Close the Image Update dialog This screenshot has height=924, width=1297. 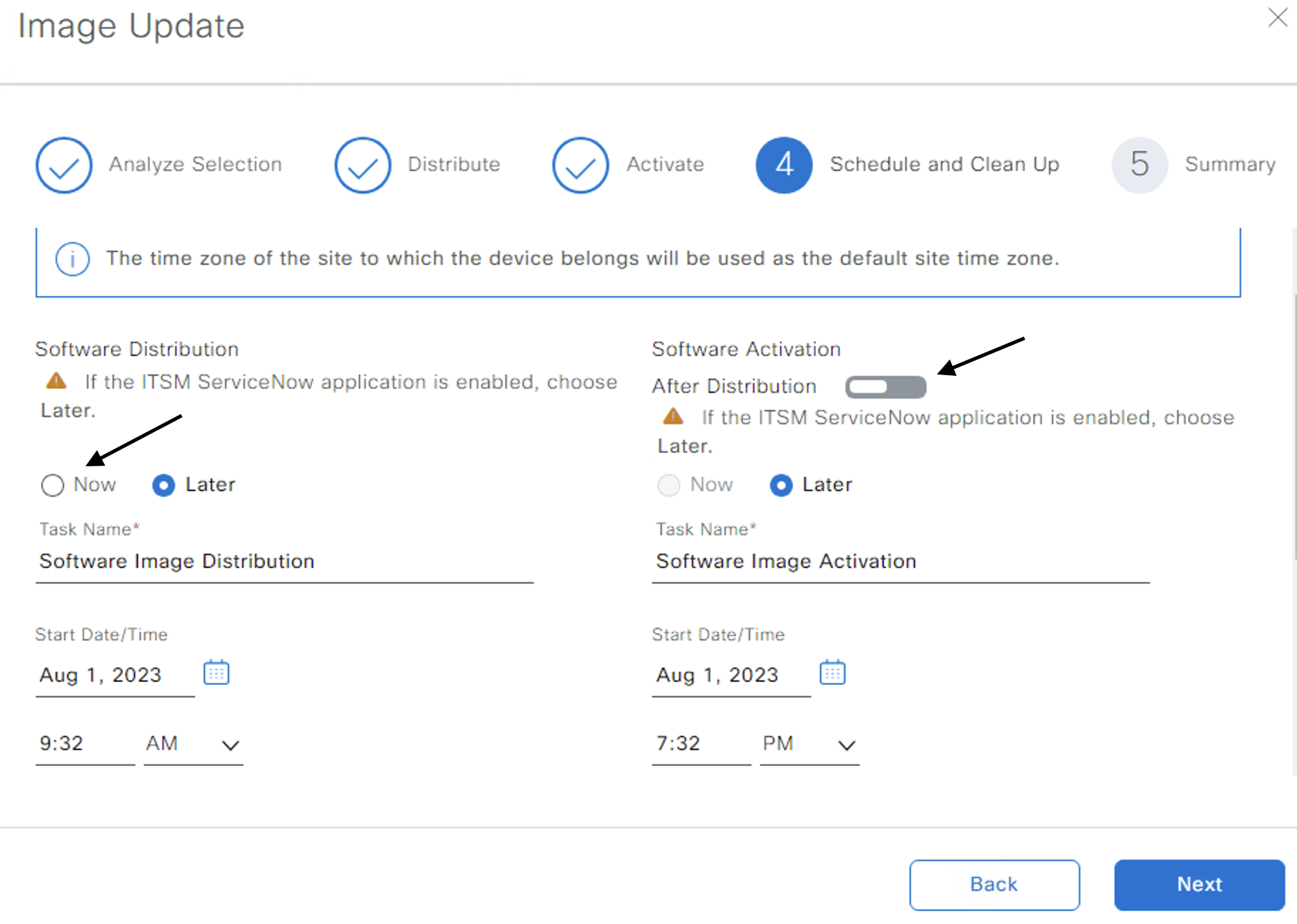click(1278, 18)
